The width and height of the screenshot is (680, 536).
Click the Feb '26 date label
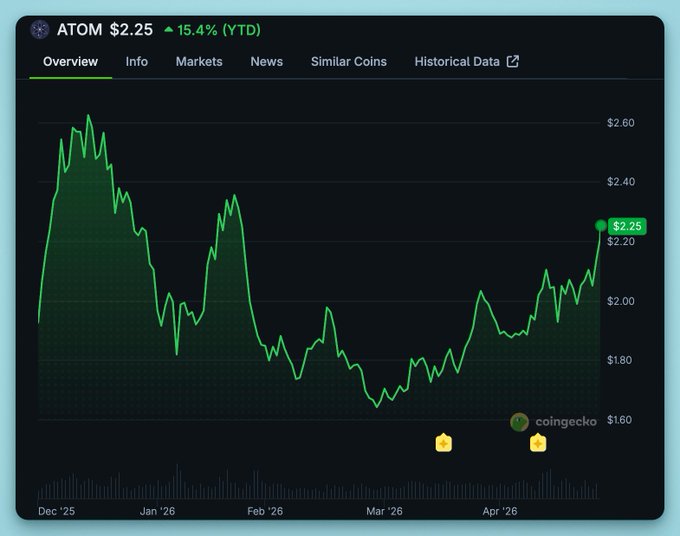[265, 511]
